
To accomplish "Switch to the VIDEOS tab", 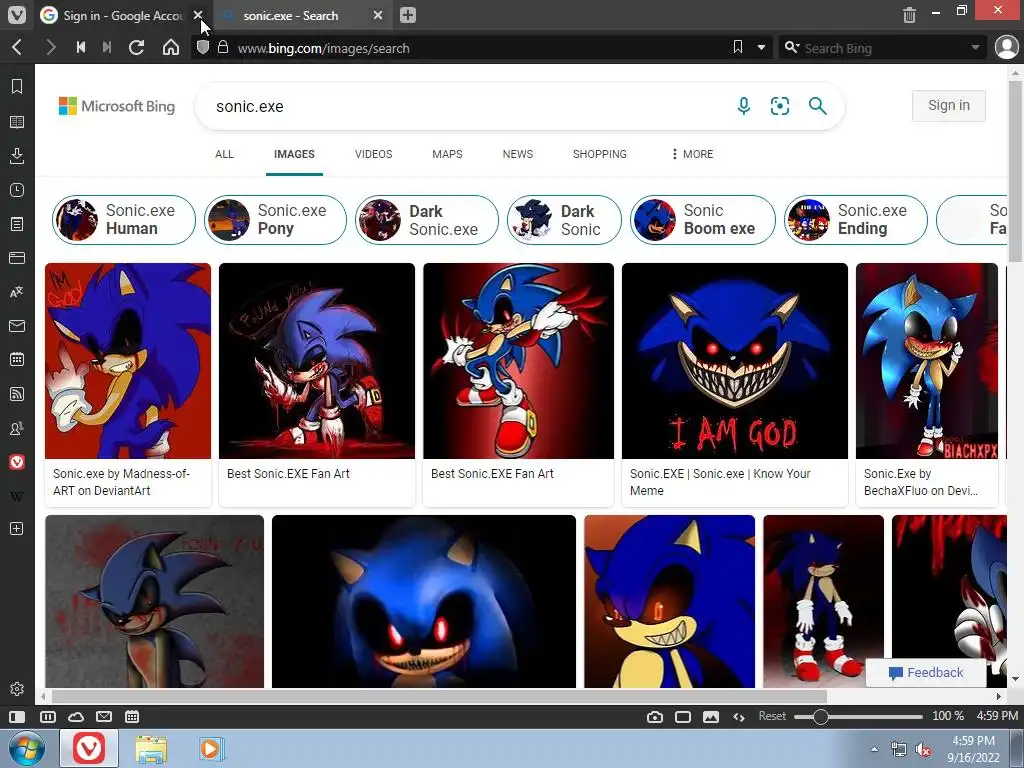I will tap(374, 154).
